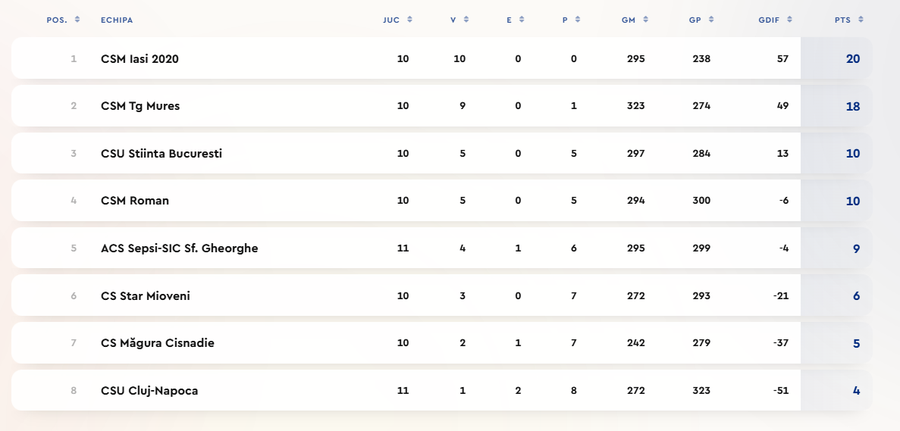The width and height of the screenshot is (900, 431).
Task: Click the ECHIPA column header
Action: click(x=117, y=20)
